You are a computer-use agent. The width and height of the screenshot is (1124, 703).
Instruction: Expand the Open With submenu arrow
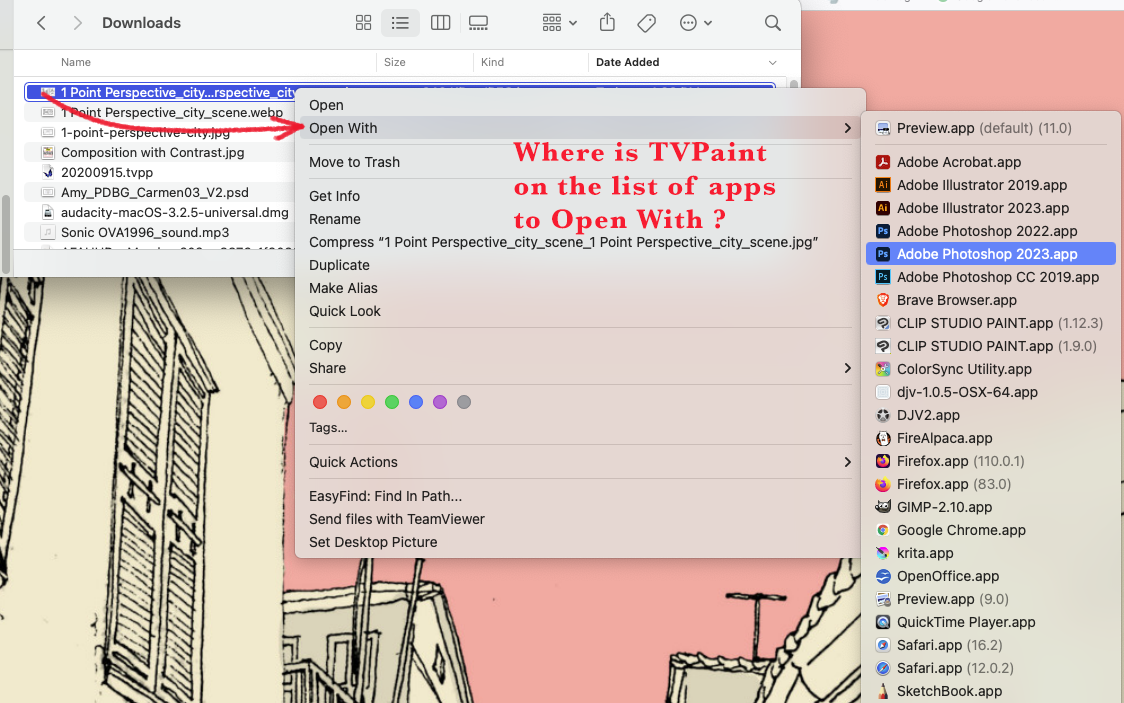(x=847, y=128)
